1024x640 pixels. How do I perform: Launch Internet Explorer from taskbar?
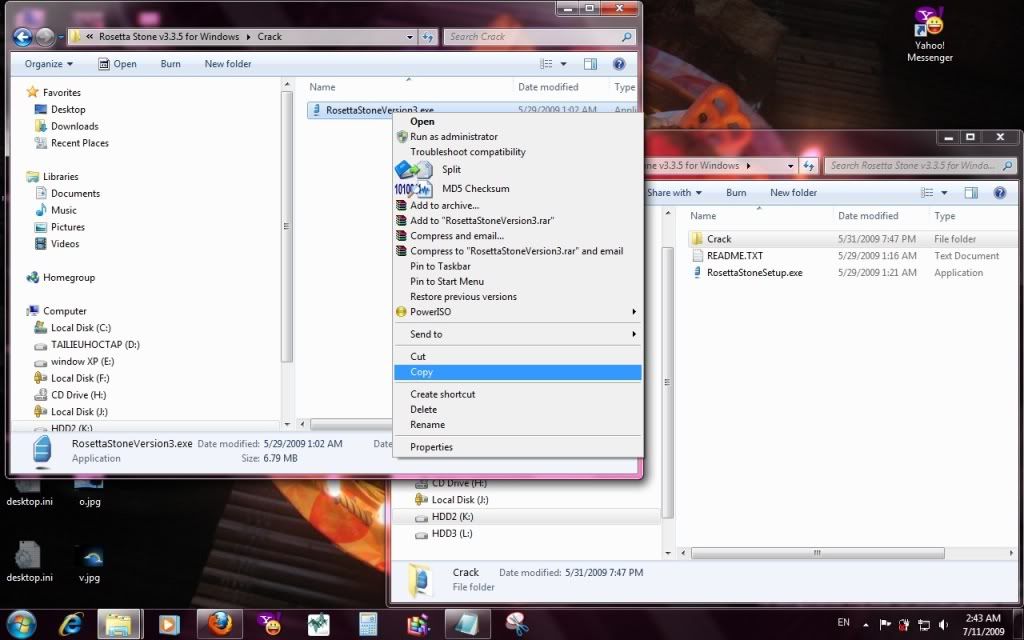(x=71, y=625)
